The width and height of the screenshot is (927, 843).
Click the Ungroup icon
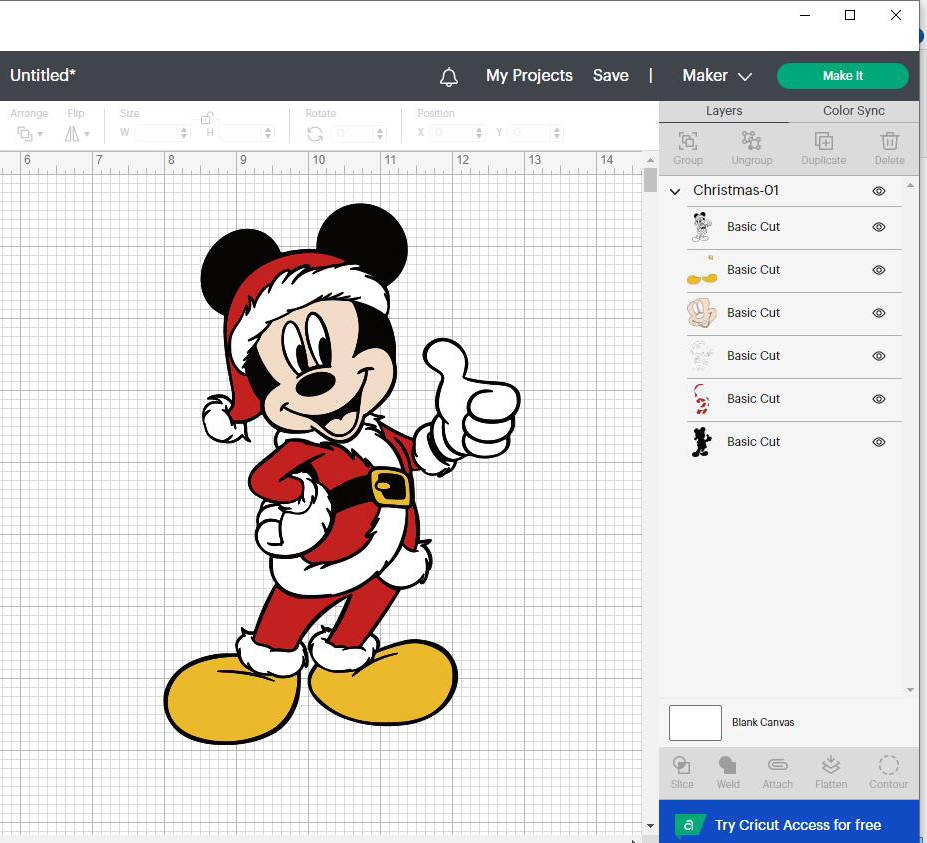(x=751, y=141)
